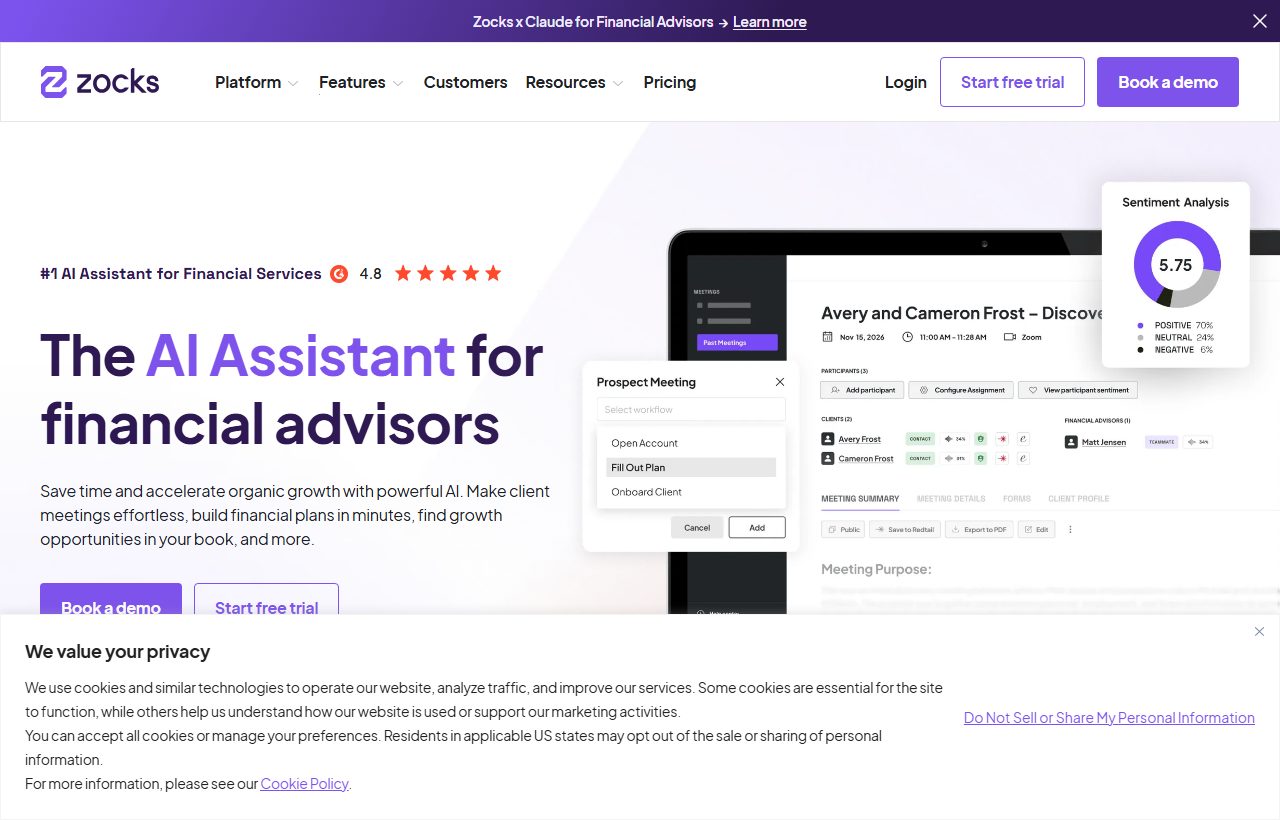Viewport: 1280px width, 820px height.
Task: Open the Cookie Policy link
Action: tap(305, 784)
